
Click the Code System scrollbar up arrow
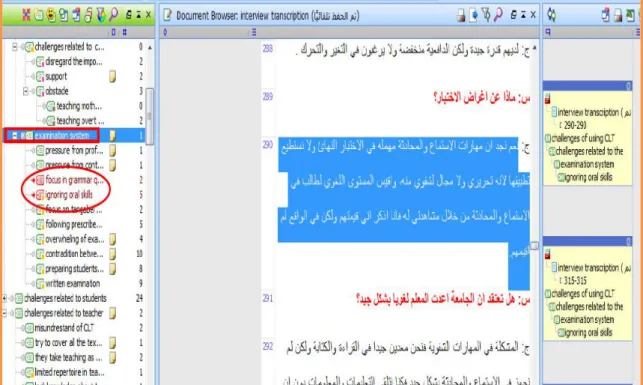point(150,48)
